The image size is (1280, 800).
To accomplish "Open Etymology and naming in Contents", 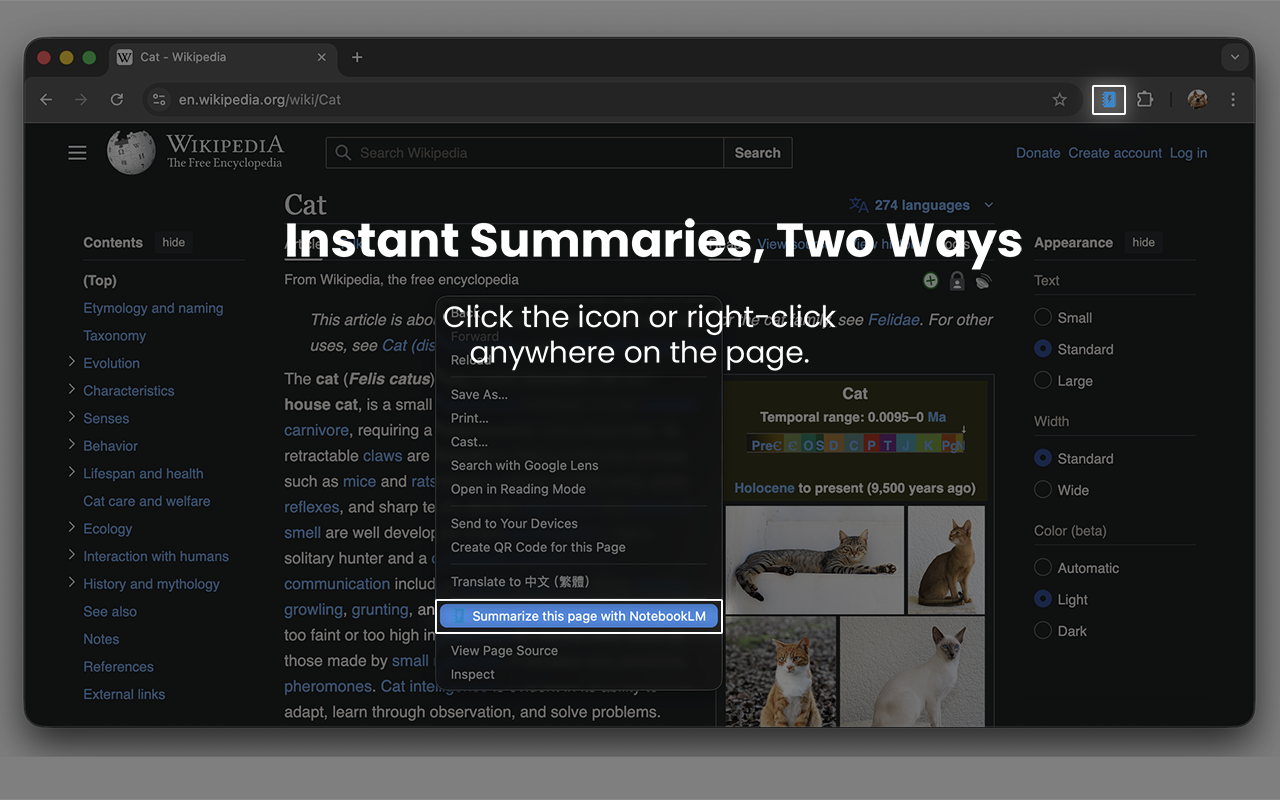I will click(153, 308).
